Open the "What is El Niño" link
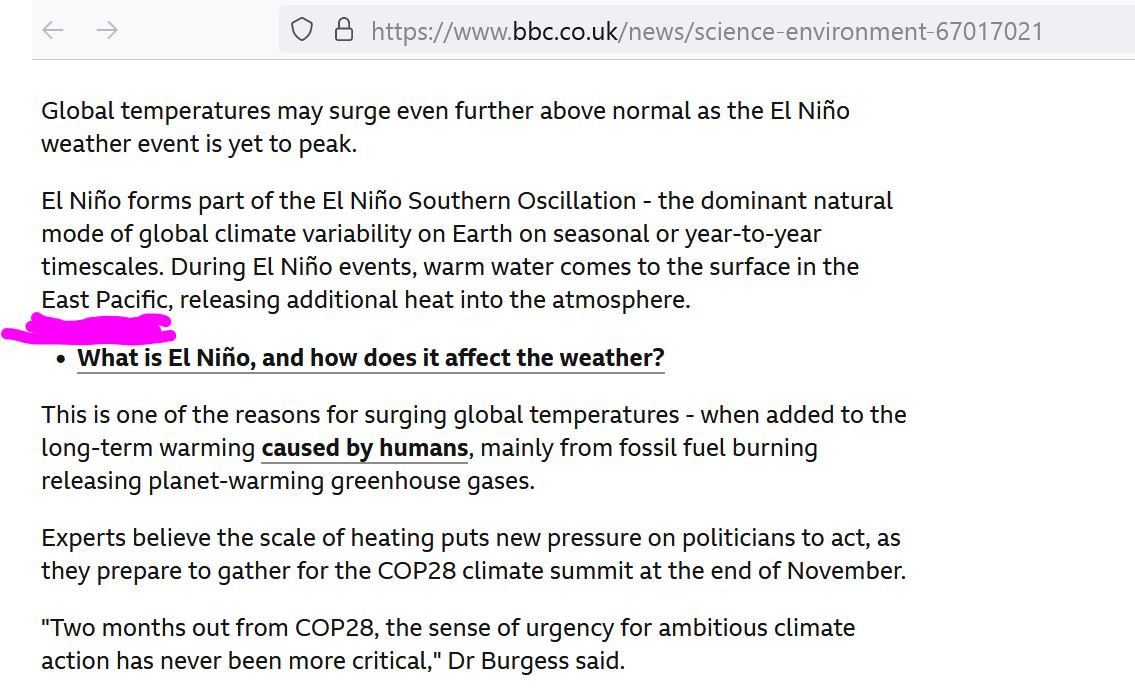Screen dimensions: 1135x688 pos(370,358)
